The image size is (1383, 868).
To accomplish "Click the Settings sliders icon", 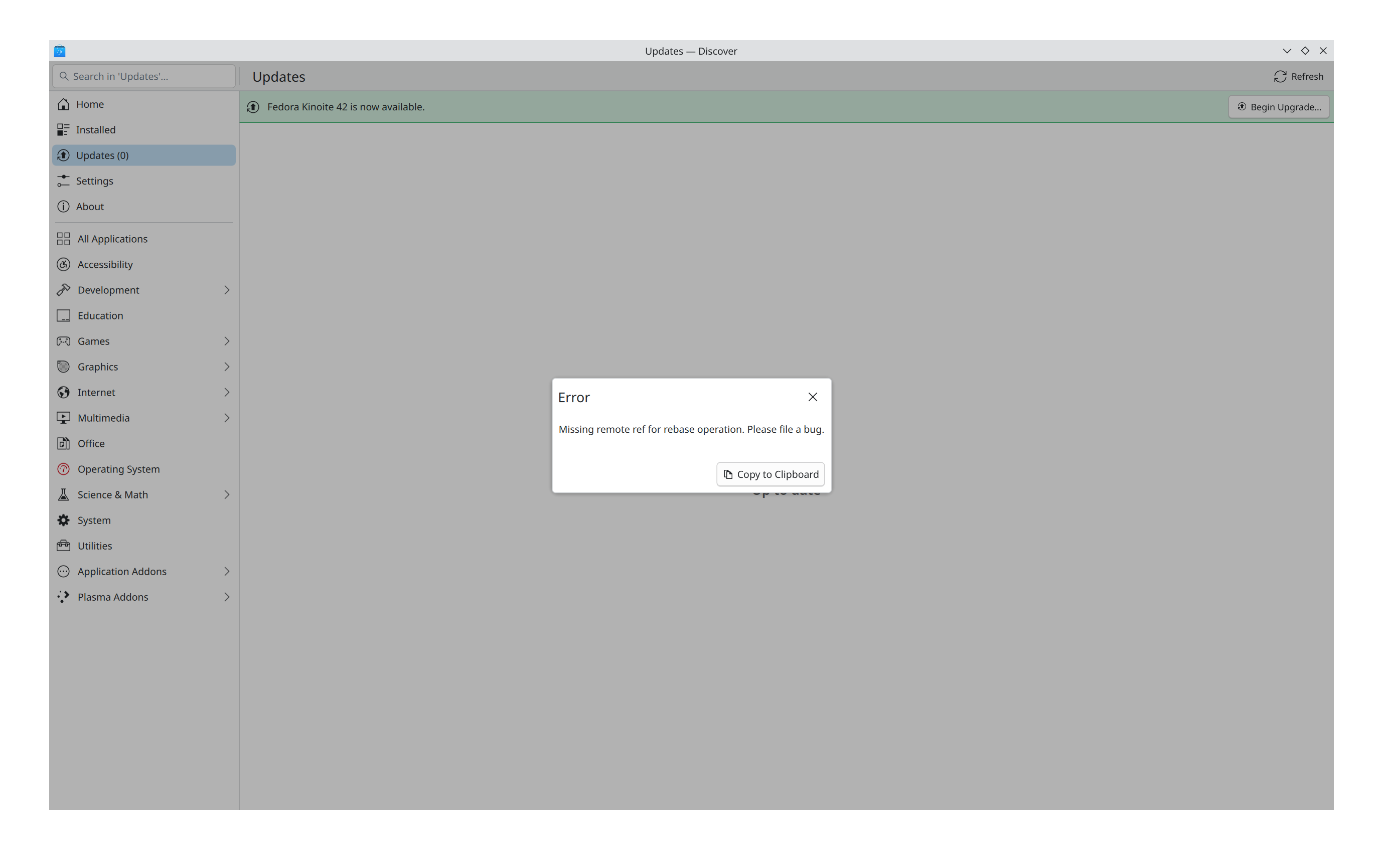I will point(63,181).
